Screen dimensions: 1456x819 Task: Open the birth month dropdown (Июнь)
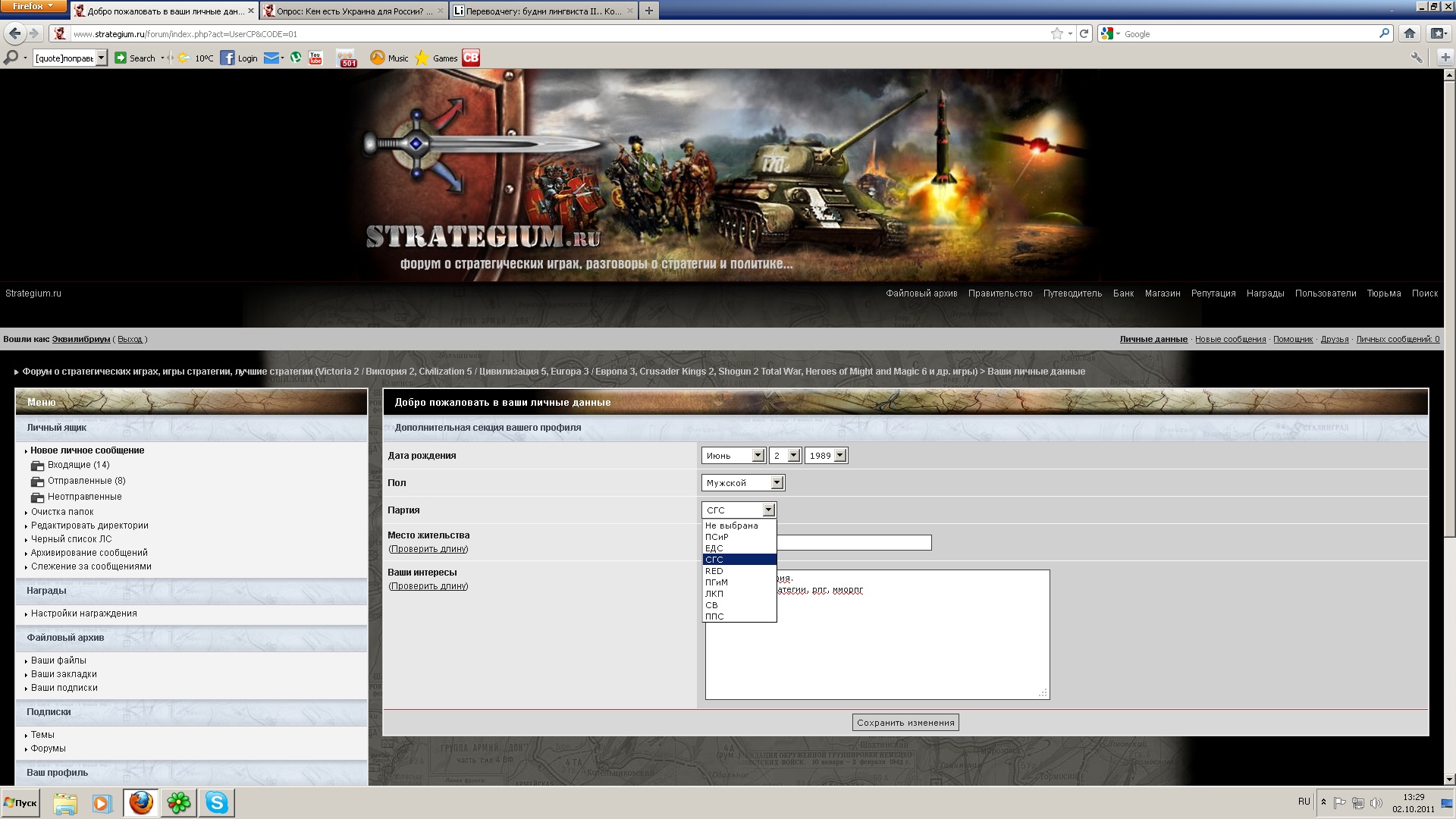click(733, 455)
